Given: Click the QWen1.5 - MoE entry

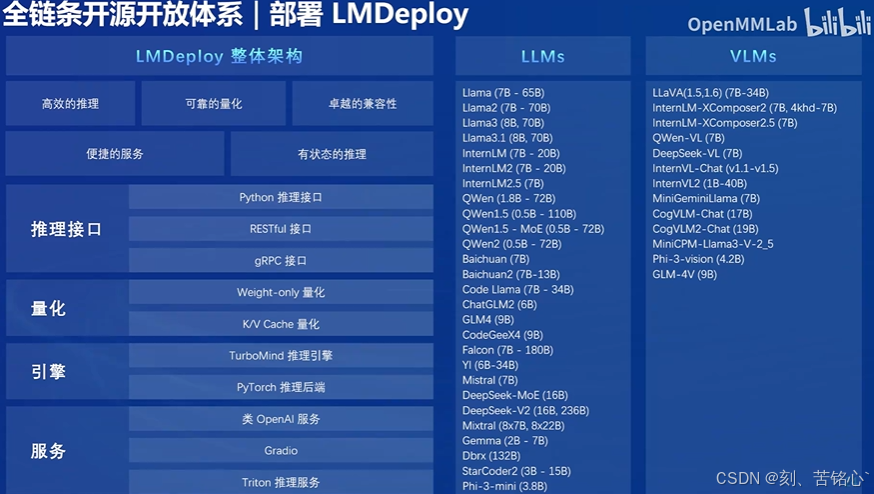Looking at the screenshot, I should click(x=533, y=229).
